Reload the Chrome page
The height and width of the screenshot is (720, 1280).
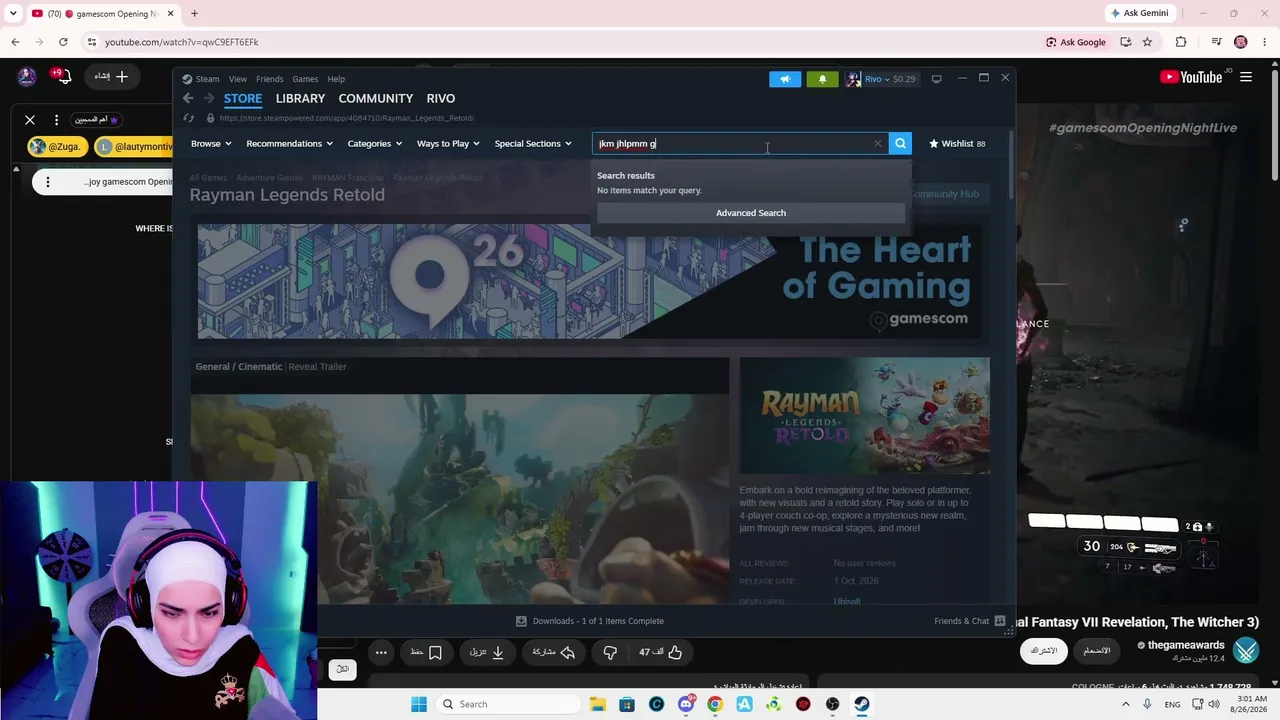63,42
